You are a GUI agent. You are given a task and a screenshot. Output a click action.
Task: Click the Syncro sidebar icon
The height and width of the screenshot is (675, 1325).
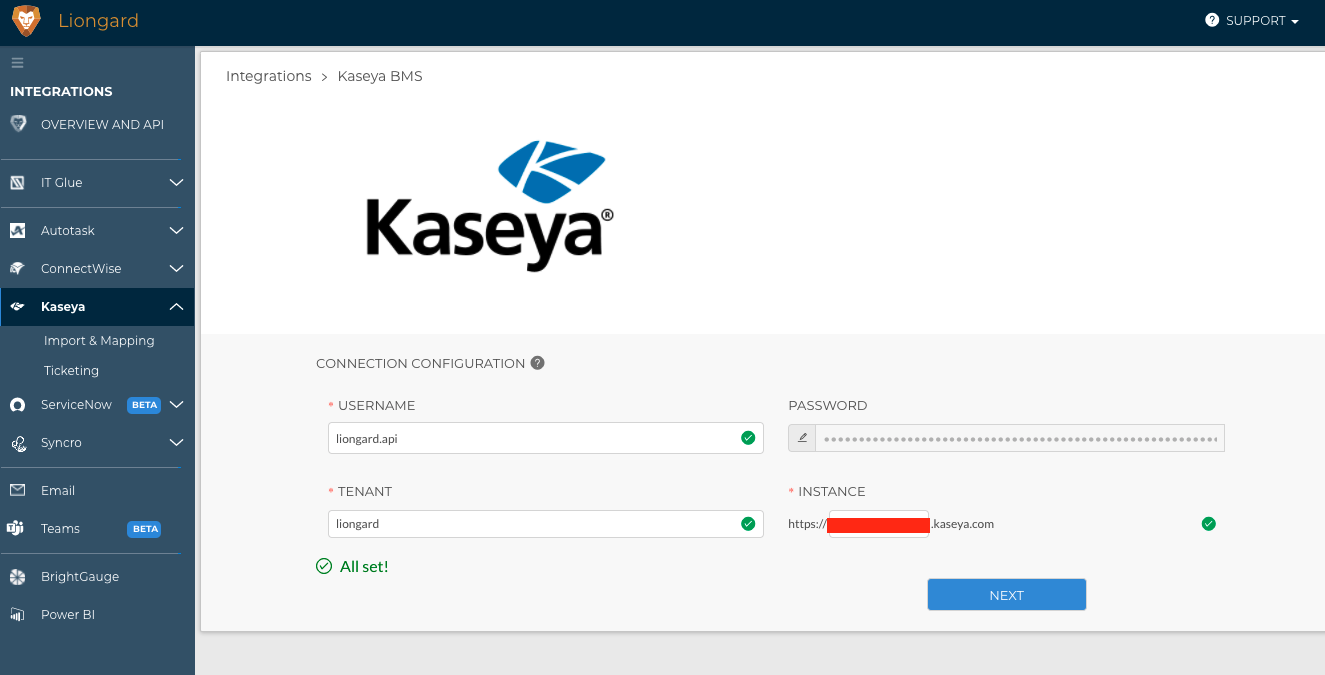(17, 443)
